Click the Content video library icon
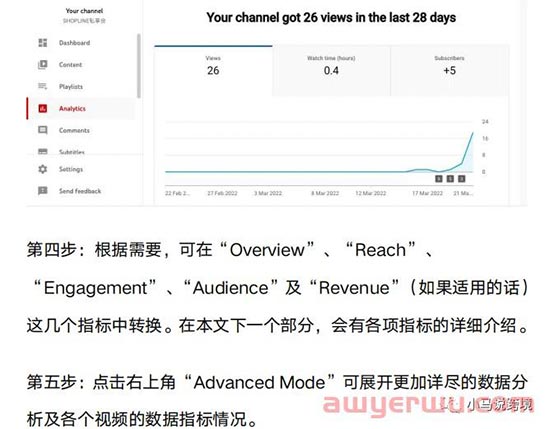The width and height of the screenshot is (550, 429). click(42, 65)
